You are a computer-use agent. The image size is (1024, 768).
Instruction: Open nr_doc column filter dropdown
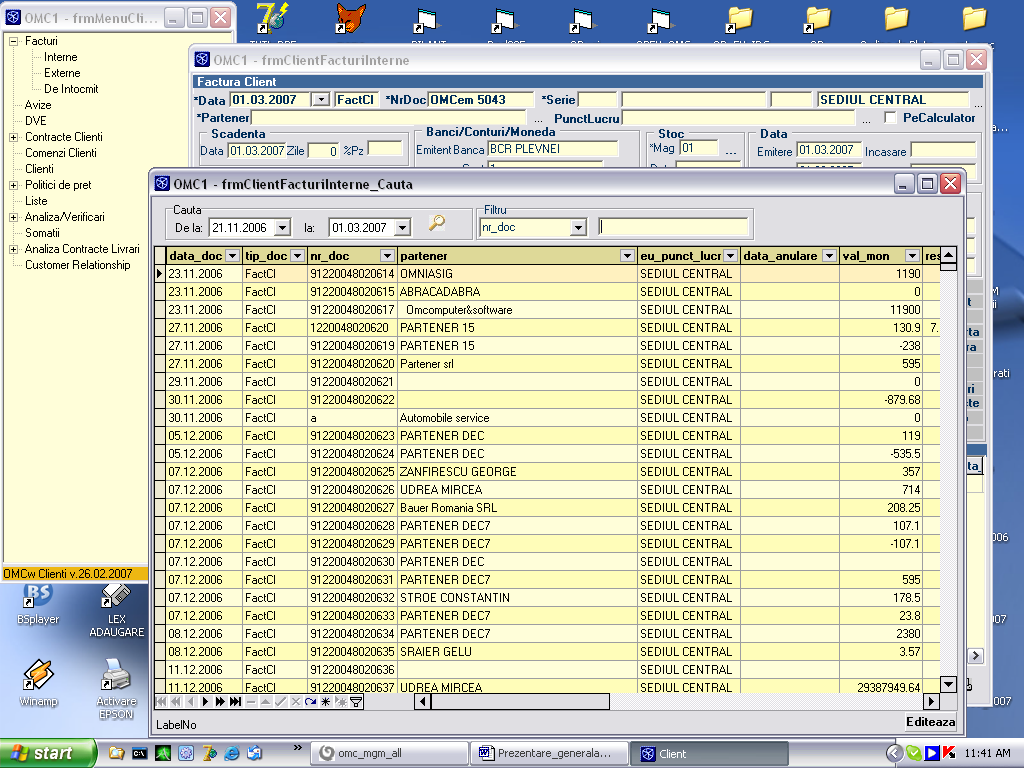point(387,256)
